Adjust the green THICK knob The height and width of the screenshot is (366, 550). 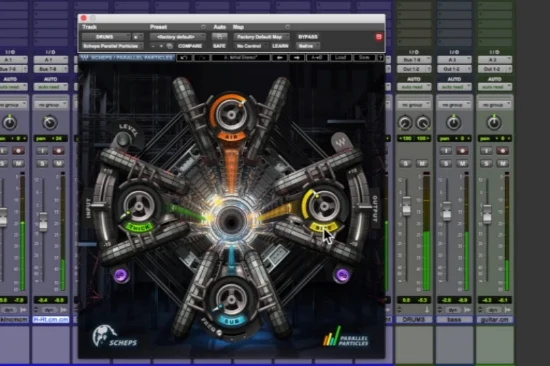(139, 205)
